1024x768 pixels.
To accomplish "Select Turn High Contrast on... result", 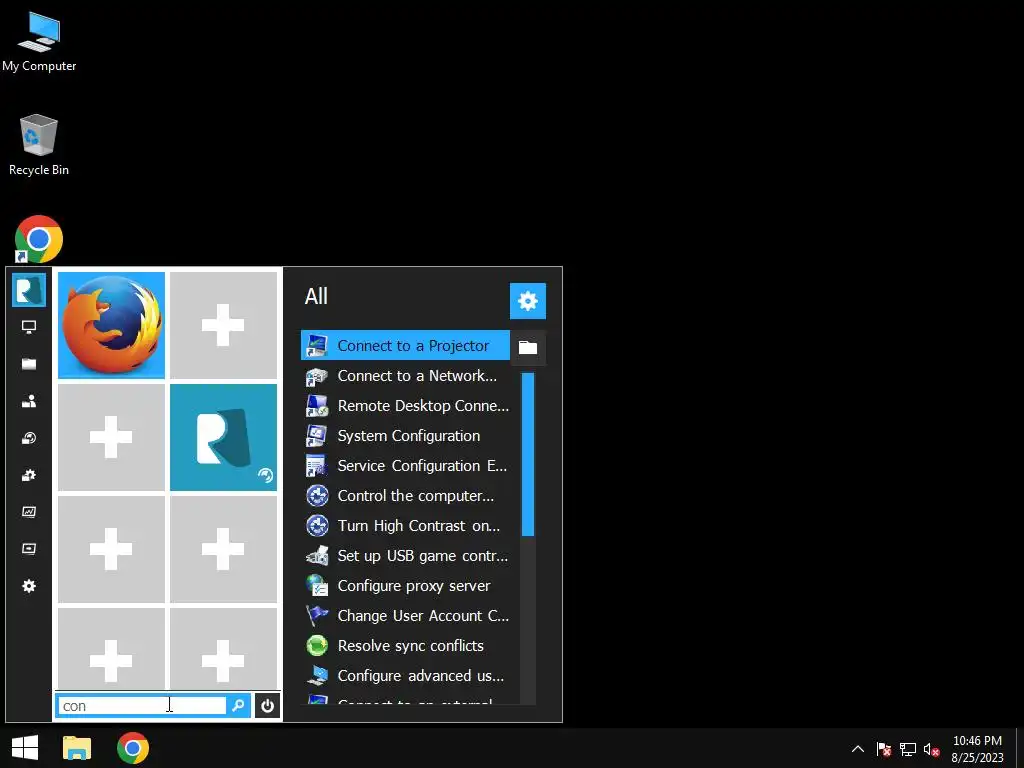I will click(x=405, y=526).
